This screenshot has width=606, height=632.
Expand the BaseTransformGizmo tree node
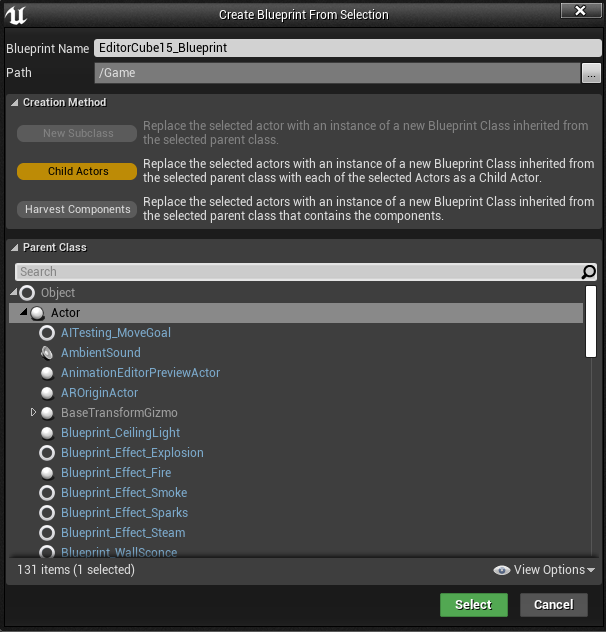(x=33, y=412)
